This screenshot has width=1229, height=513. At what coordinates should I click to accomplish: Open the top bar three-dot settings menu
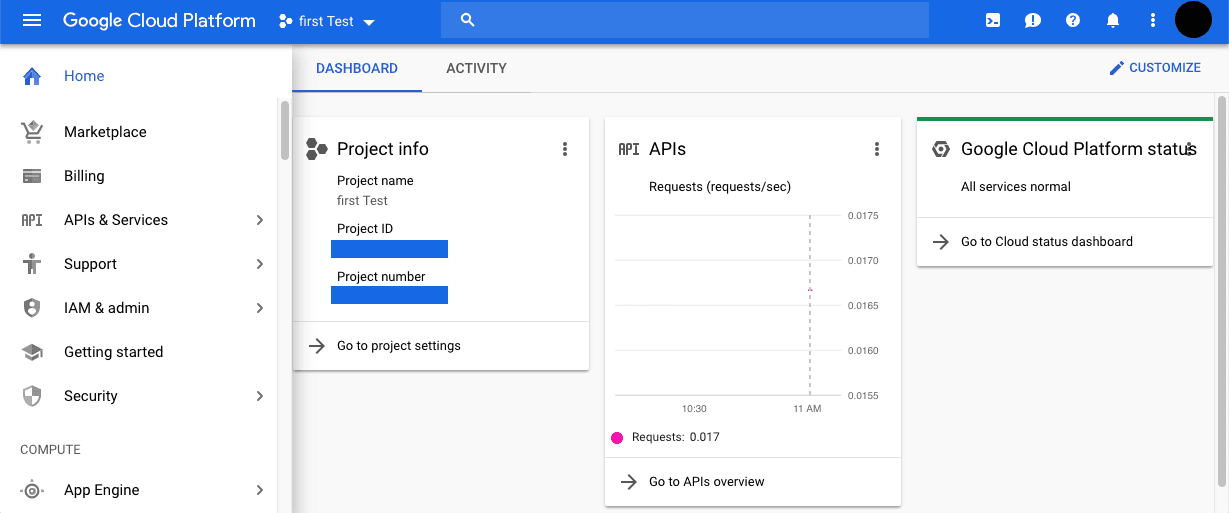coord(1153,21)
